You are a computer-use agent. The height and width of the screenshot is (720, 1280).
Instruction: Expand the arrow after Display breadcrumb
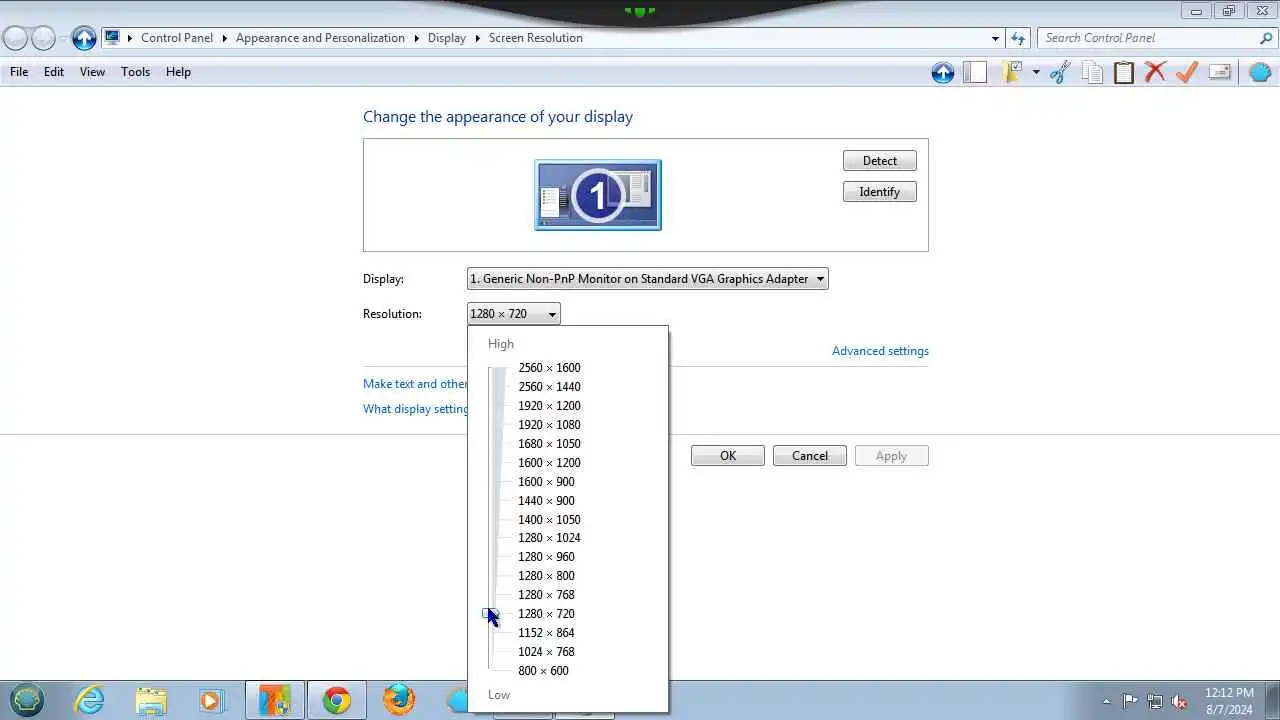478,38
